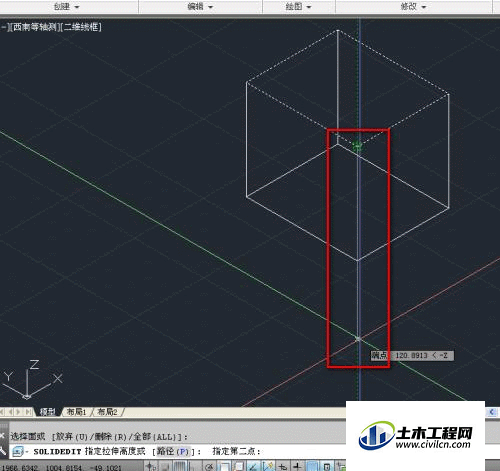Go to next layout tab arrow
The width and height of the screenshot is (500, 471).
coord(19,412)
